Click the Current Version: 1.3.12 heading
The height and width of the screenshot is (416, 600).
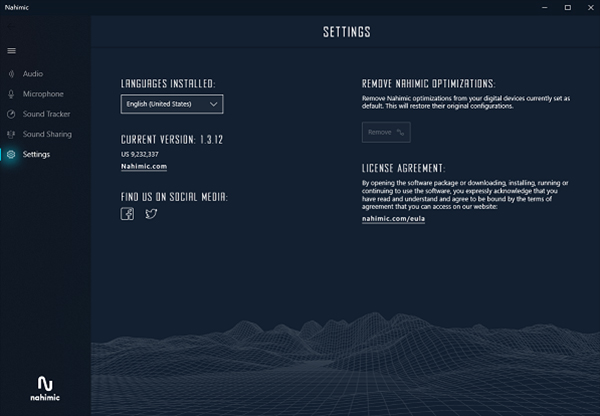point(172,140)
